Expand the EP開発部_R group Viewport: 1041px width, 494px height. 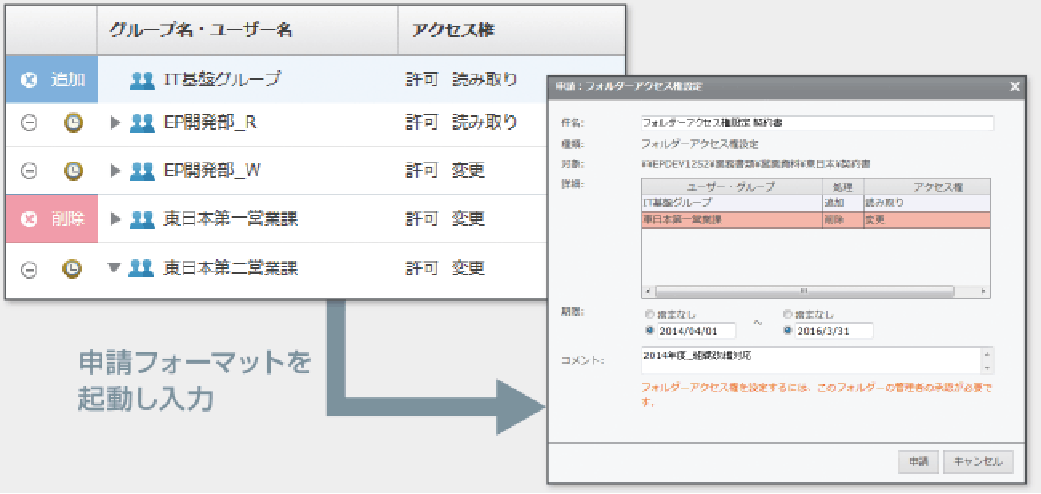tap(116, 123)
